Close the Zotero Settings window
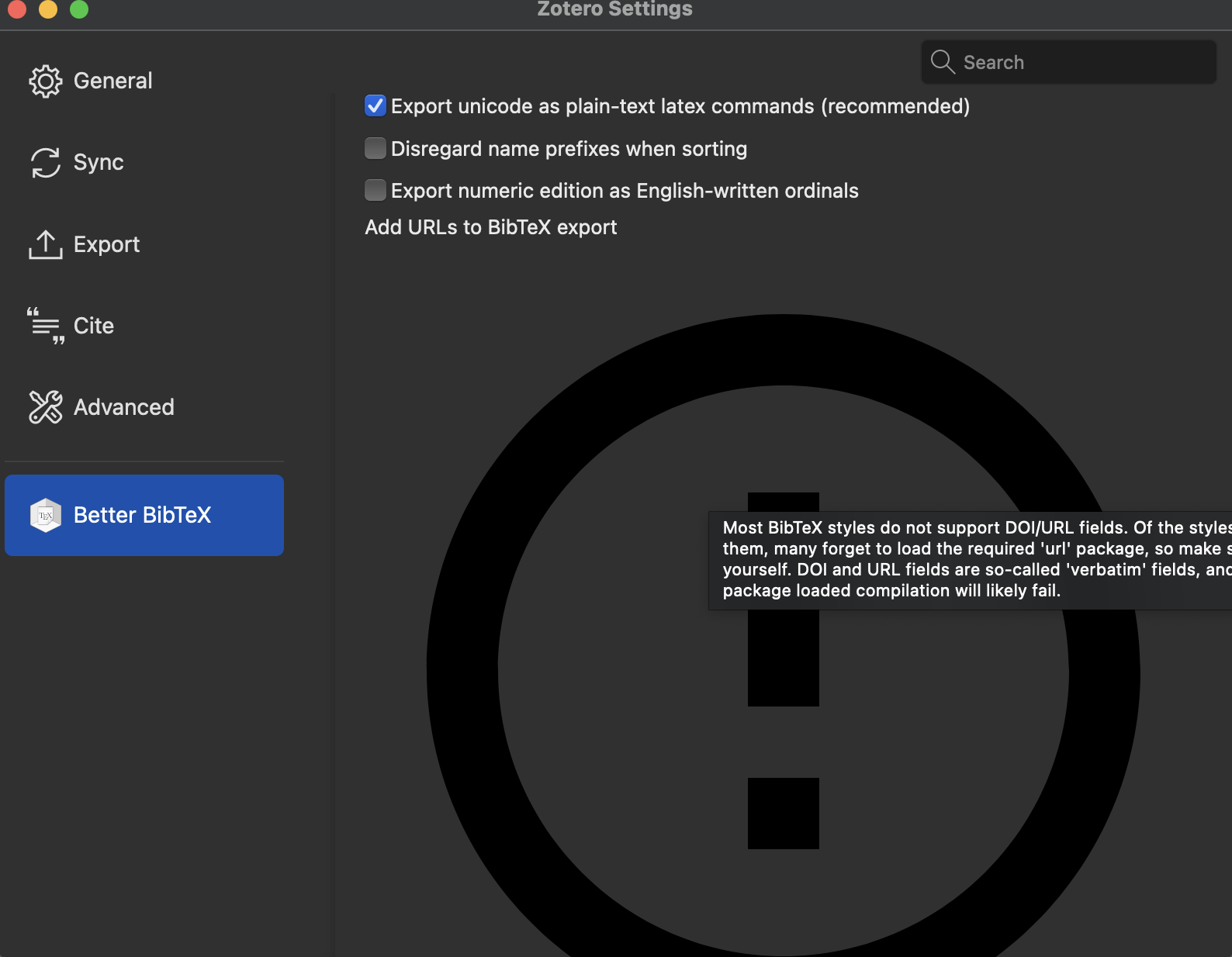 pyautogui.click(x=16, y=9)
